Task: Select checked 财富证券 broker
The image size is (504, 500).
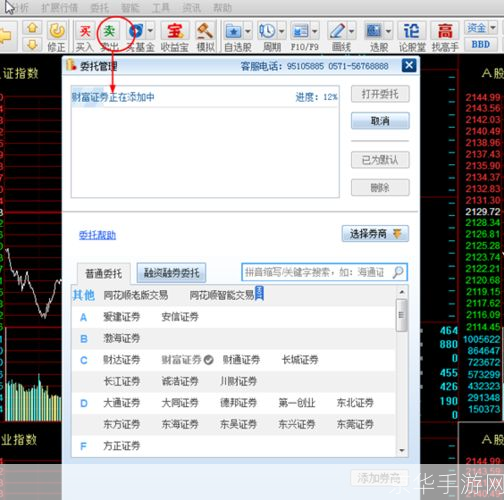Action: (187, 360)
